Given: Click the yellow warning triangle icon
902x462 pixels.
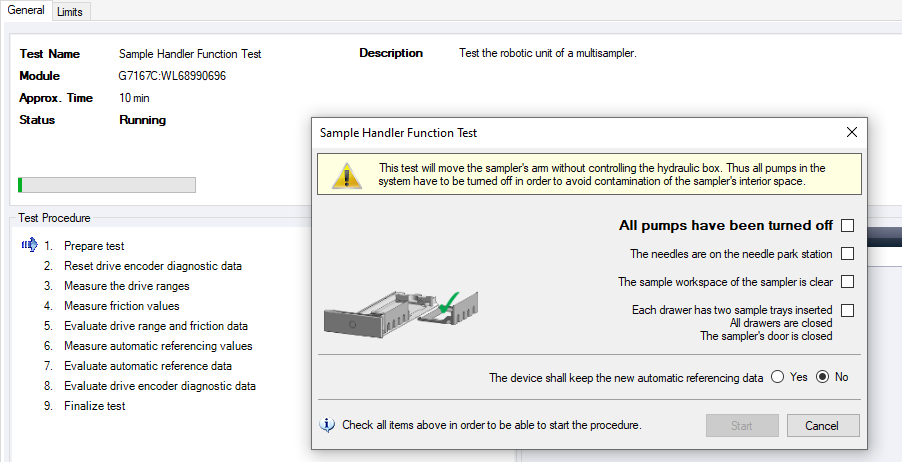Looking at the screenshot, I should (x=346, y=175).
